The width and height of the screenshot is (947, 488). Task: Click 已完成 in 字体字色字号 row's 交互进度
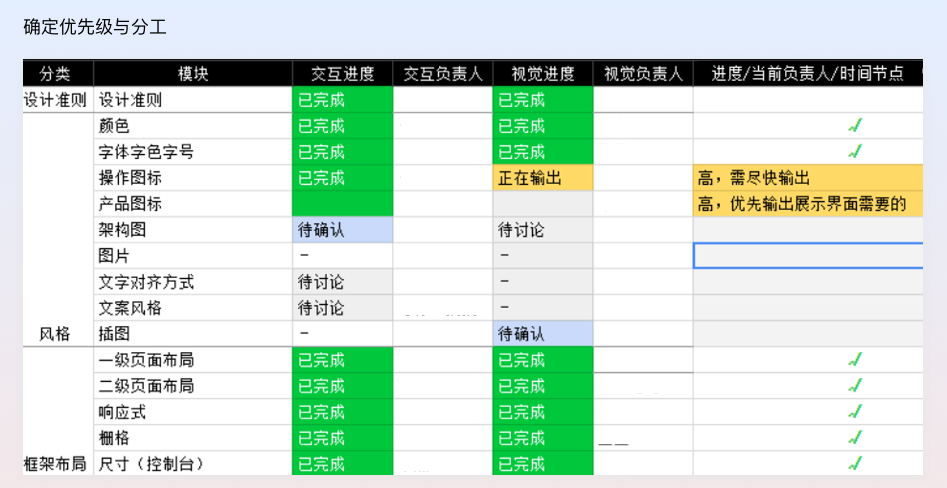(x=342, y=152)
